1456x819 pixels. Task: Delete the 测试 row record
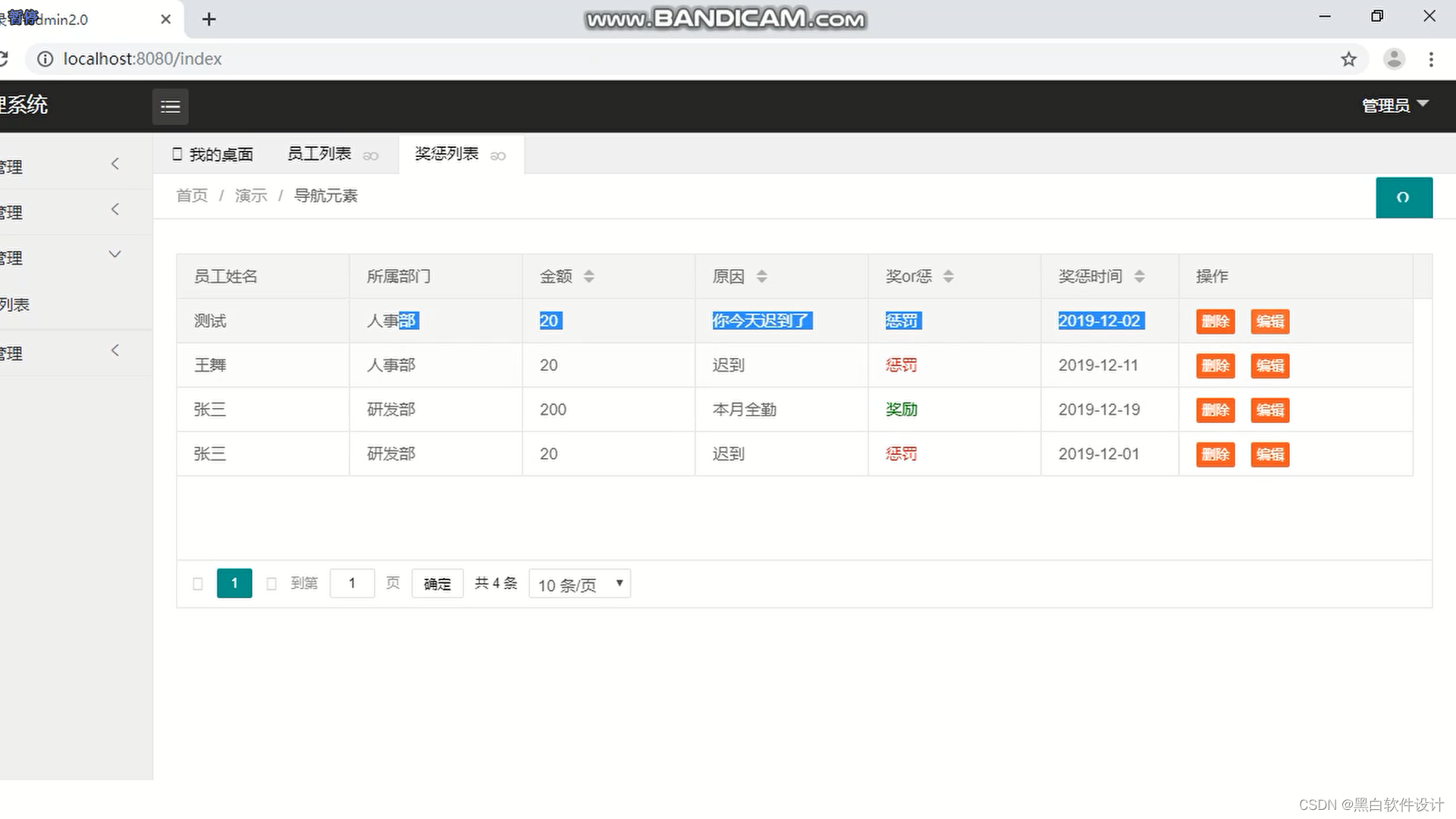pyautogui.click(x=1215, y=321)
